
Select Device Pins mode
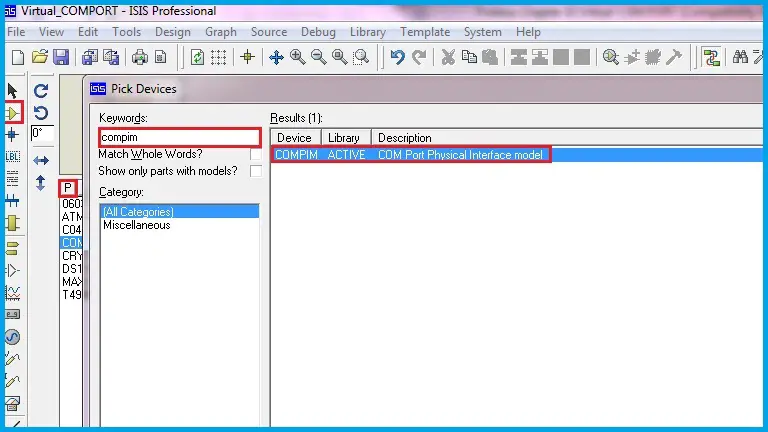pyautogui.click(x=12, y=270)
